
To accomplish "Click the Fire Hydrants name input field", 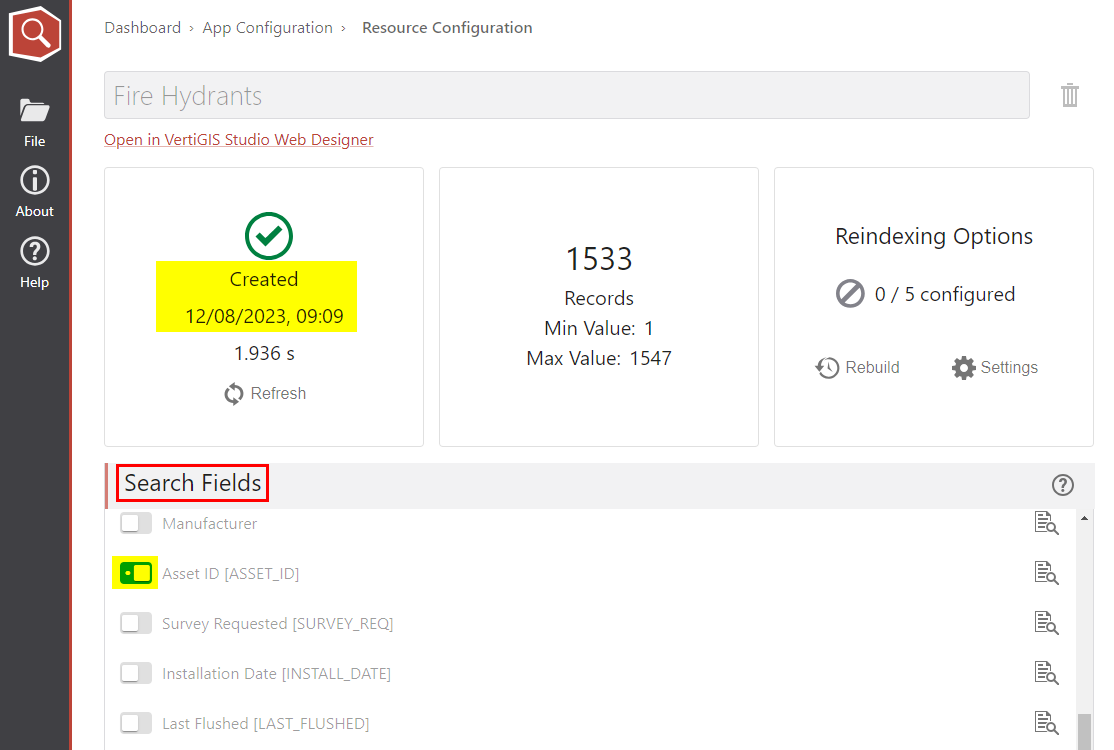I will (566, 95).
